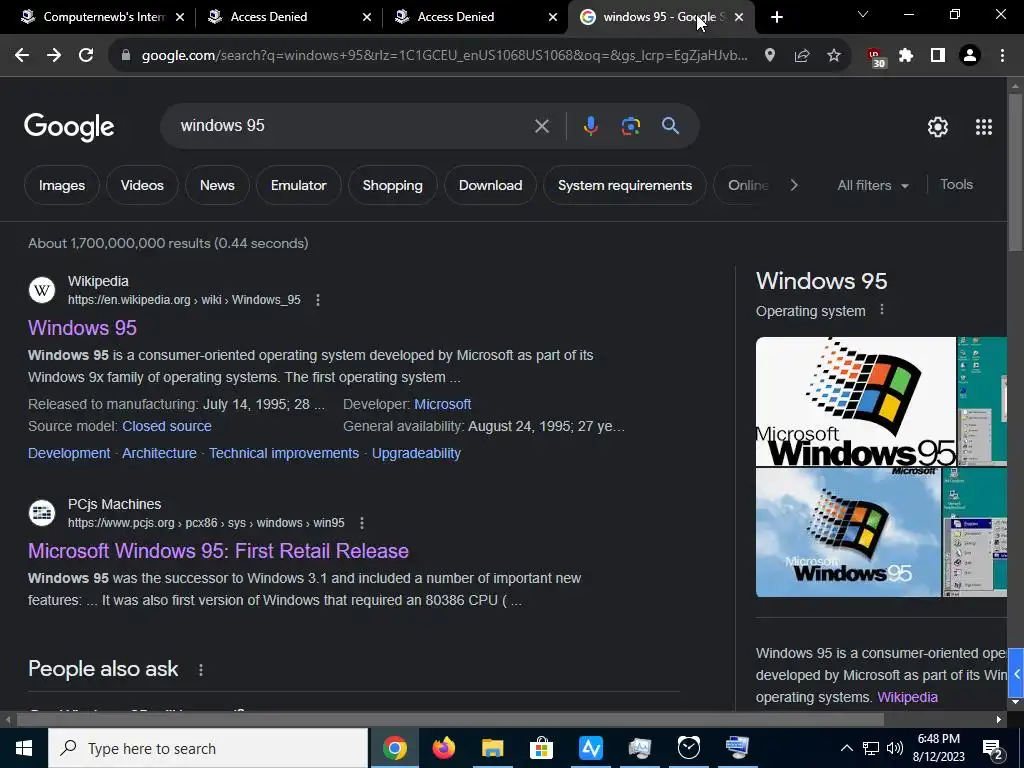Screen dimensions: 1024x768
Task: Select the Shopping filter chip
Action: (392, 185)
